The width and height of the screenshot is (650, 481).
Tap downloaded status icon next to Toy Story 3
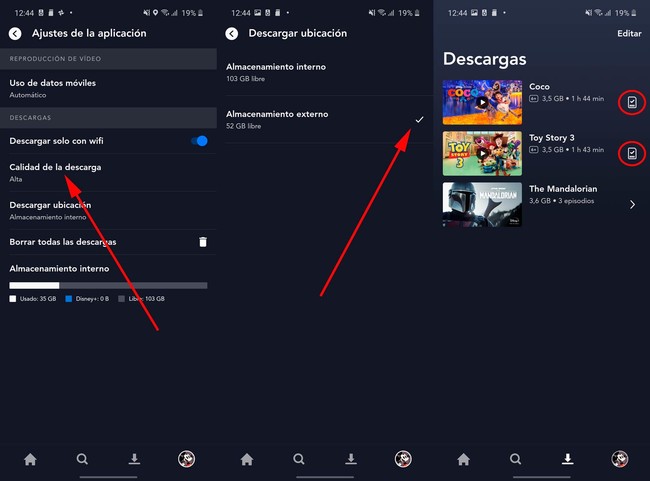631,153
